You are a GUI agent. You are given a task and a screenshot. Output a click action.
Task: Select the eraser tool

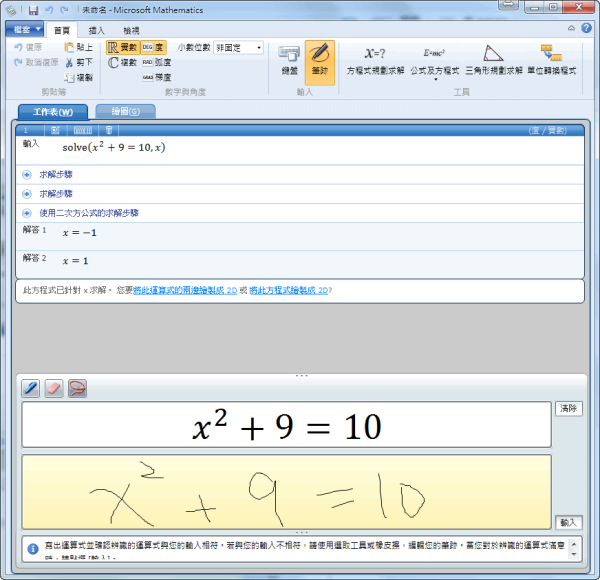coord(54,388)
